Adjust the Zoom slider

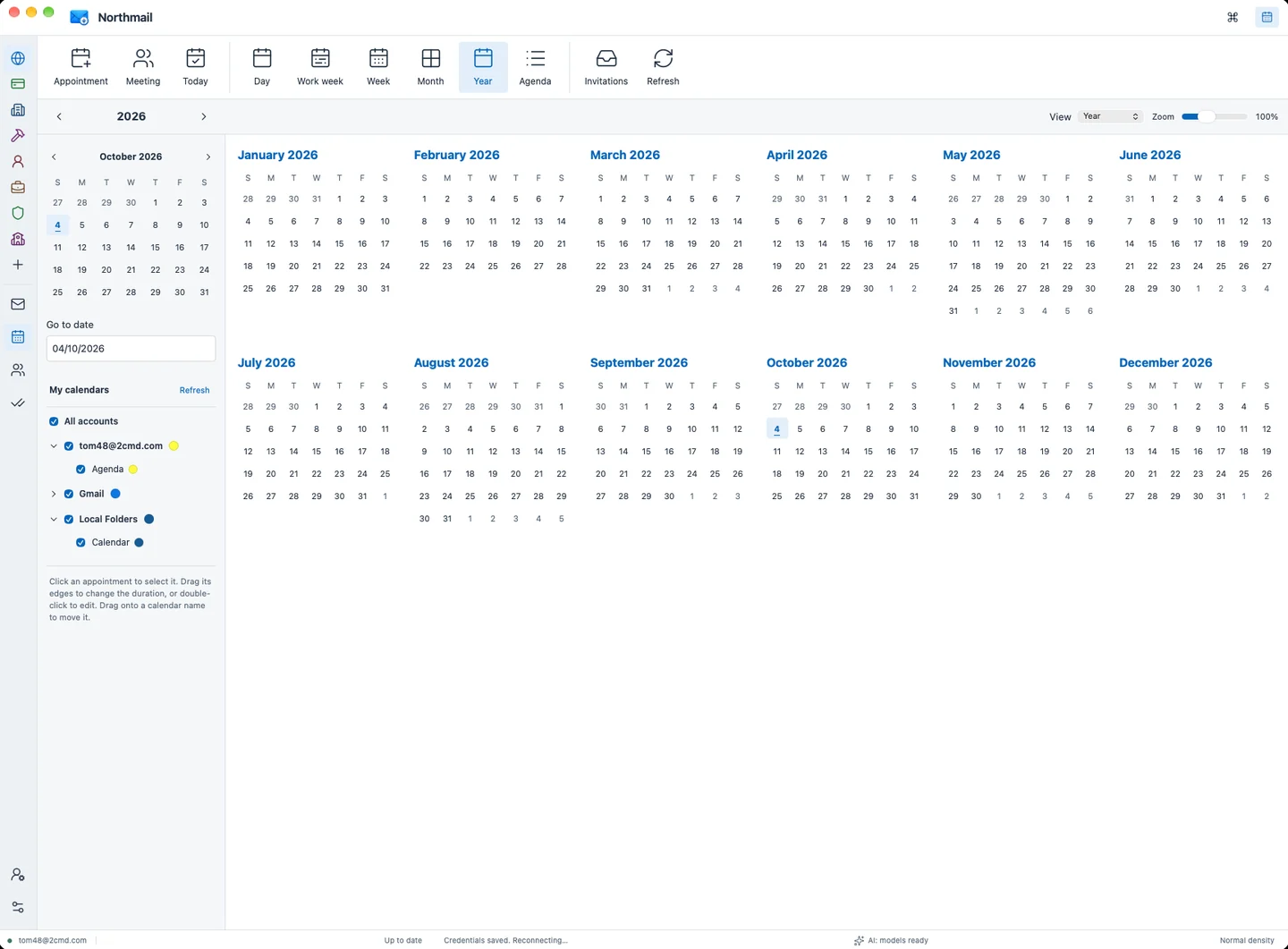click(x=1214, y=116)
